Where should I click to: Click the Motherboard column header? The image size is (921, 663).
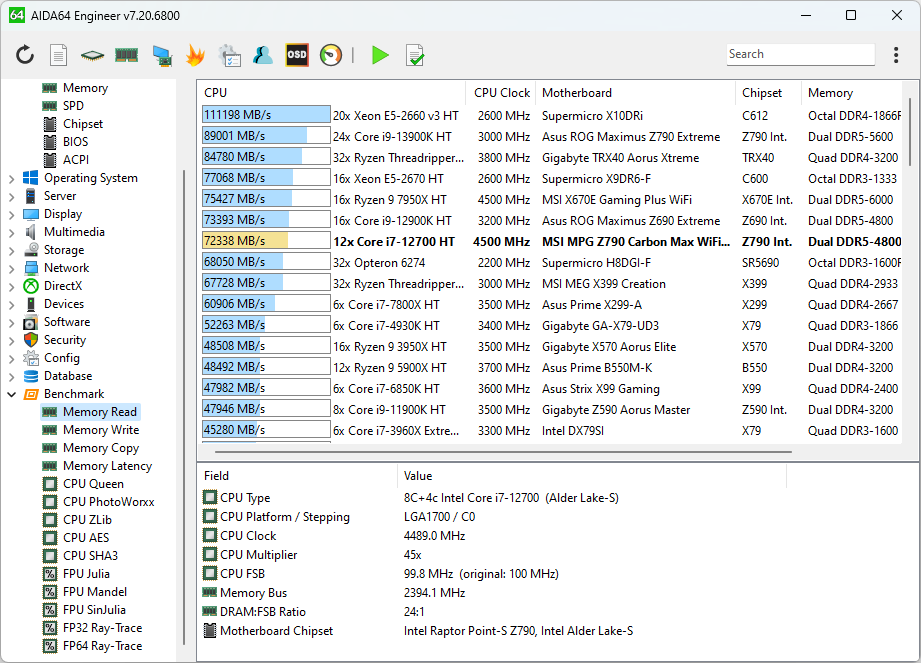point(576,93)
